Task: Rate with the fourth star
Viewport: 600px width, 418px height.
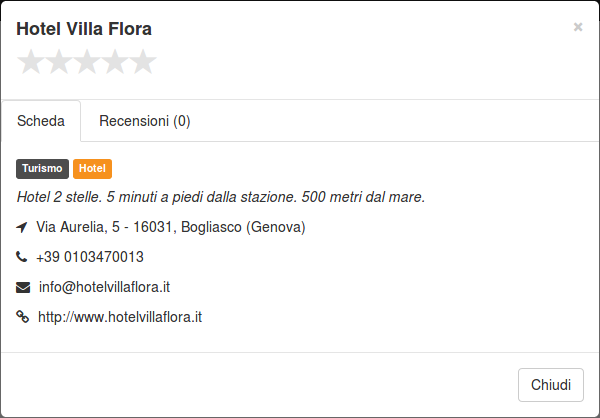Action: (x=115, y=62)
